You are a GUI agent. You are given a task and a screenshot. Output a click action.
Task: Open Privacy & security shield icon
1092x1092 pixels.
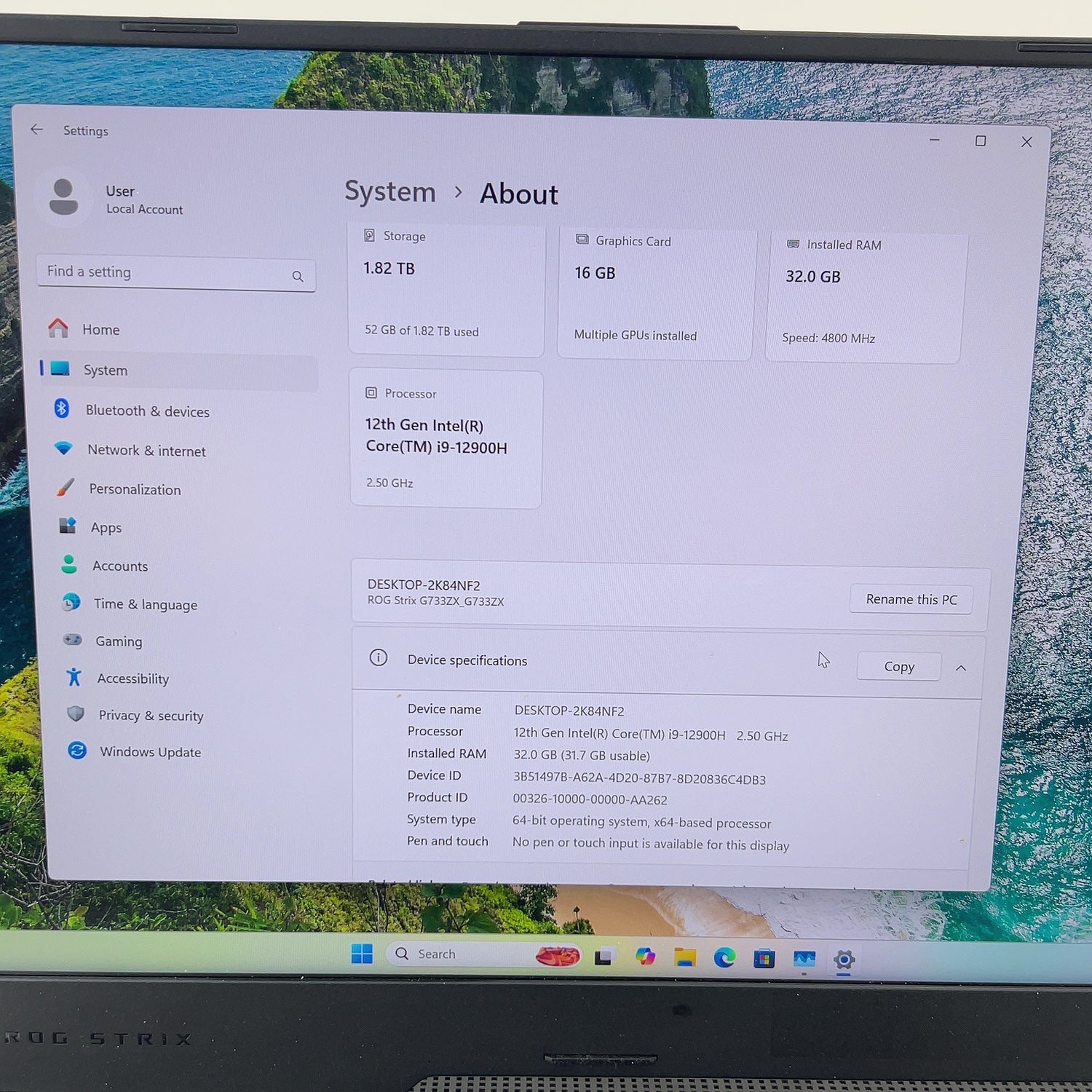(x=76, y=713)
